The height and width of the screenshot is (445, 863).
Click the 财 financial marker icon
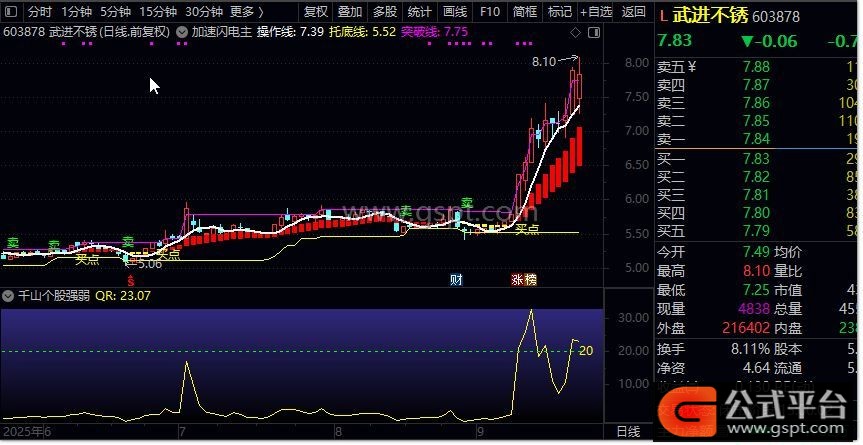[456, 280]
